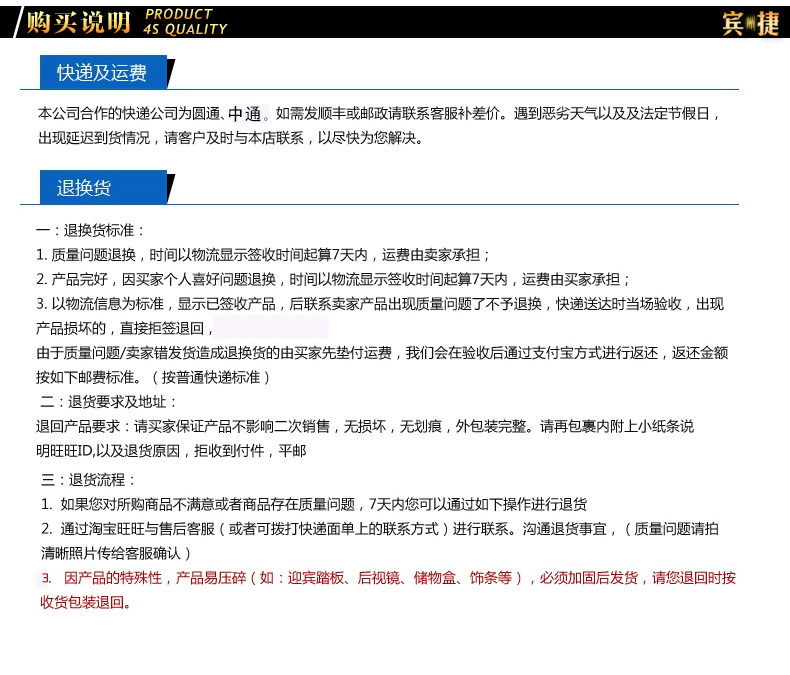Click the line starting 本公司合作的快递公司为圆通
This screenshot has height=675, width=790.
tap(379, 114)
